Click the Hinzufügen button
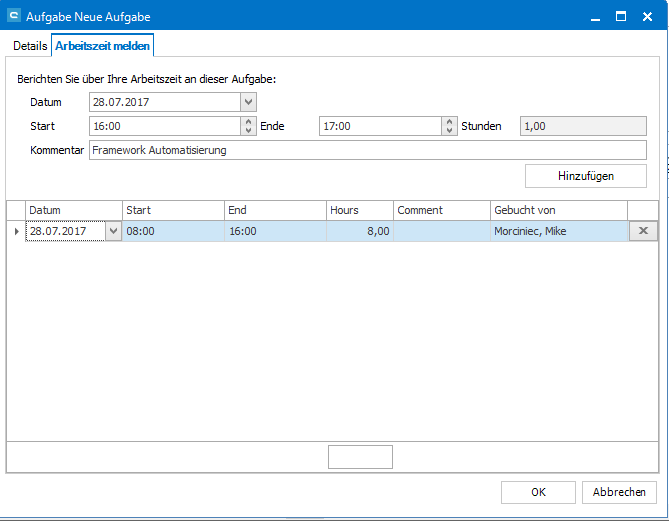This screenshot has width=669, height=522. [x=585, y=176]
